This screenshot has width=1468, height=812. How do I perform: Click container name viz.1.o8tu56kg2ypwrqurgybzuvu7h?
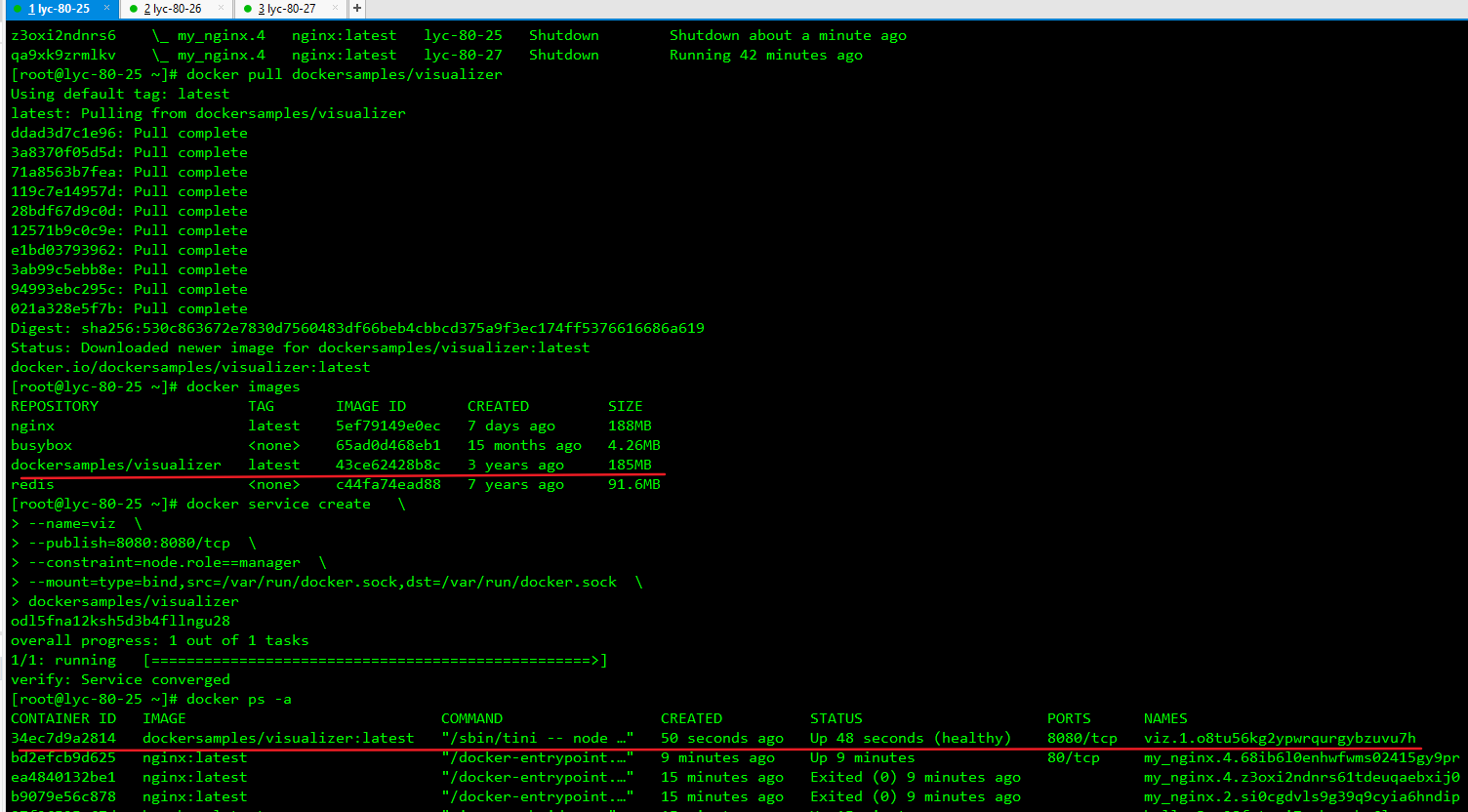[1280, 738]
